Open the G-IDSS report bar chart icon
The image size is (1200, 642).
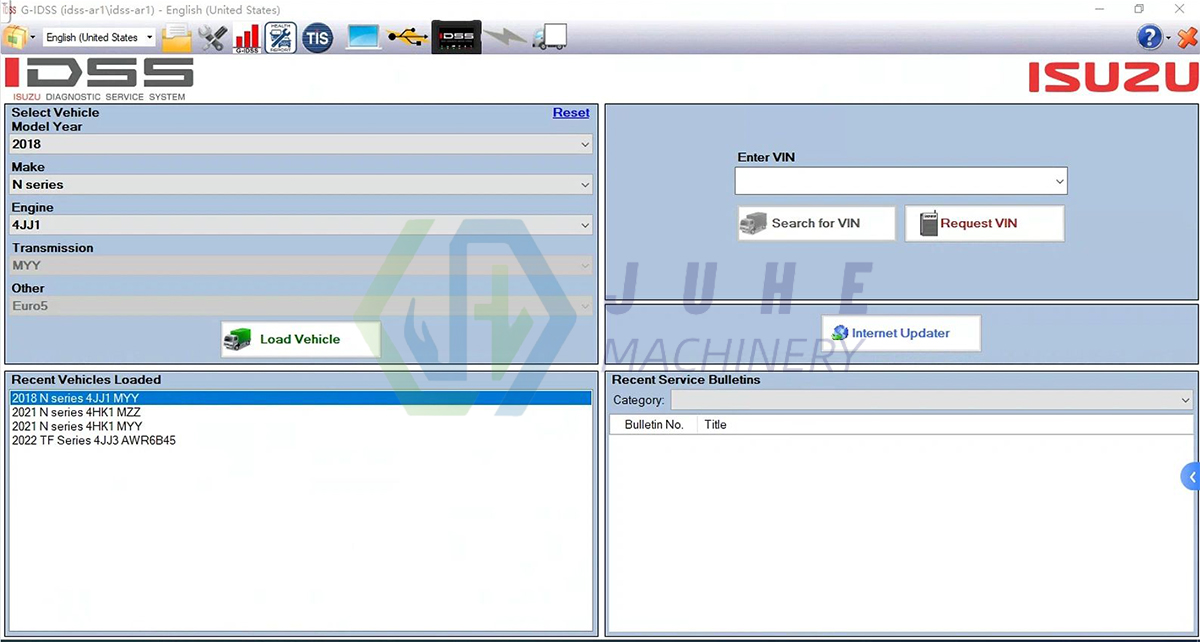click(246, 37)
